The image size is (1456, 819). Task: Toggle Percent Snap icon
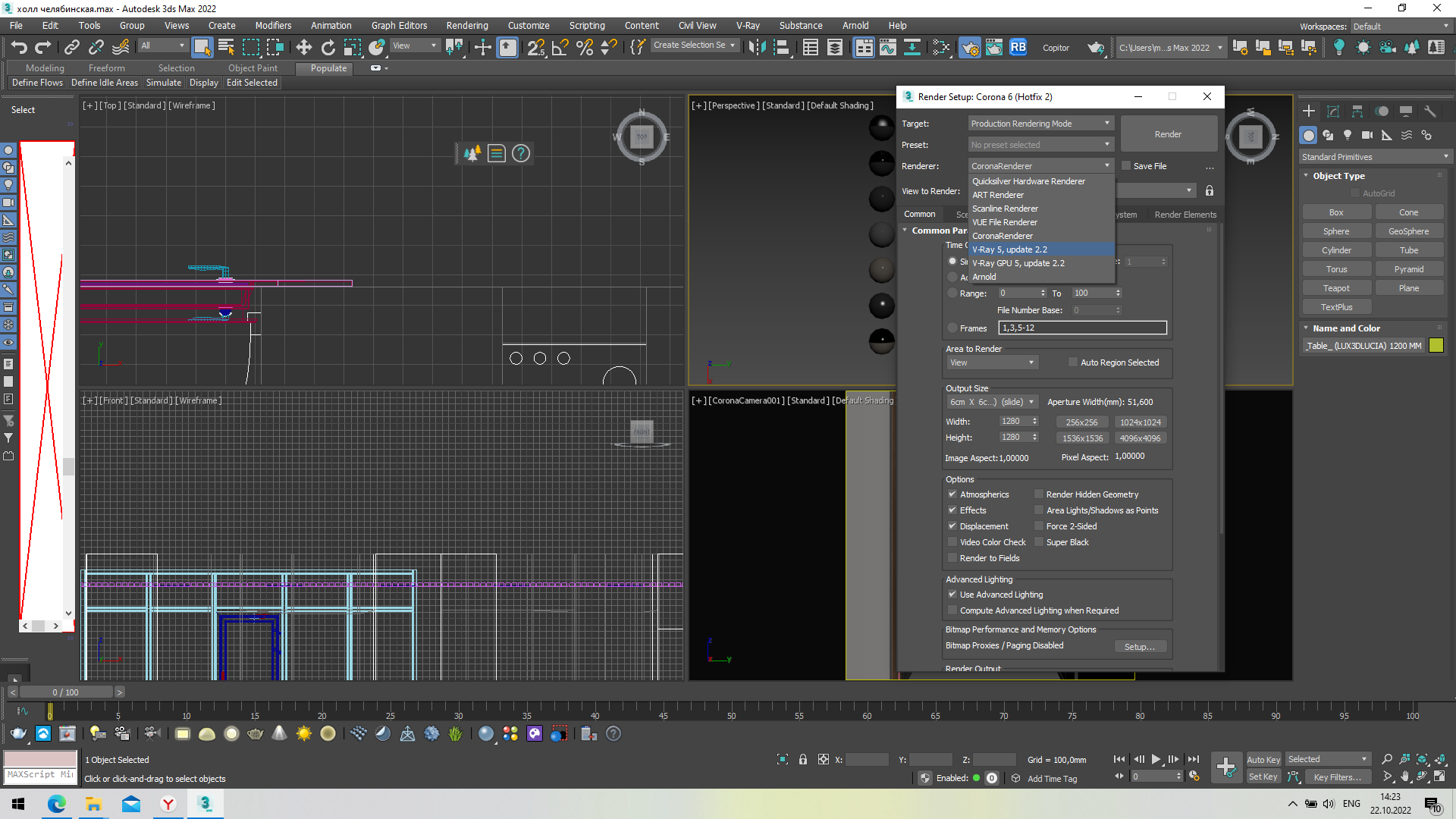(585, 47)
